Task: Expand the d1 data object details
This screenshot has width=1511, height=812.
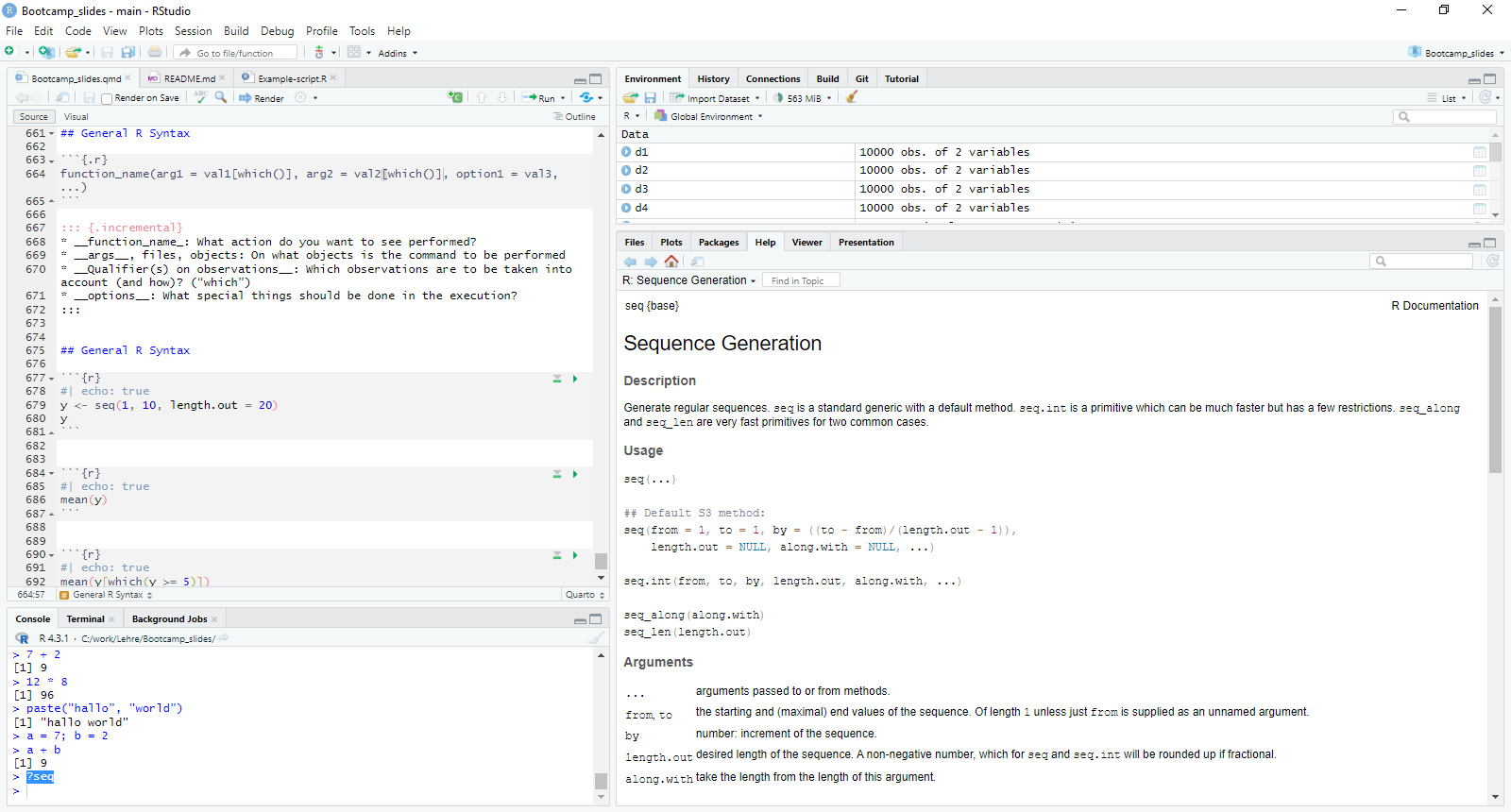Action: (626, 152)
